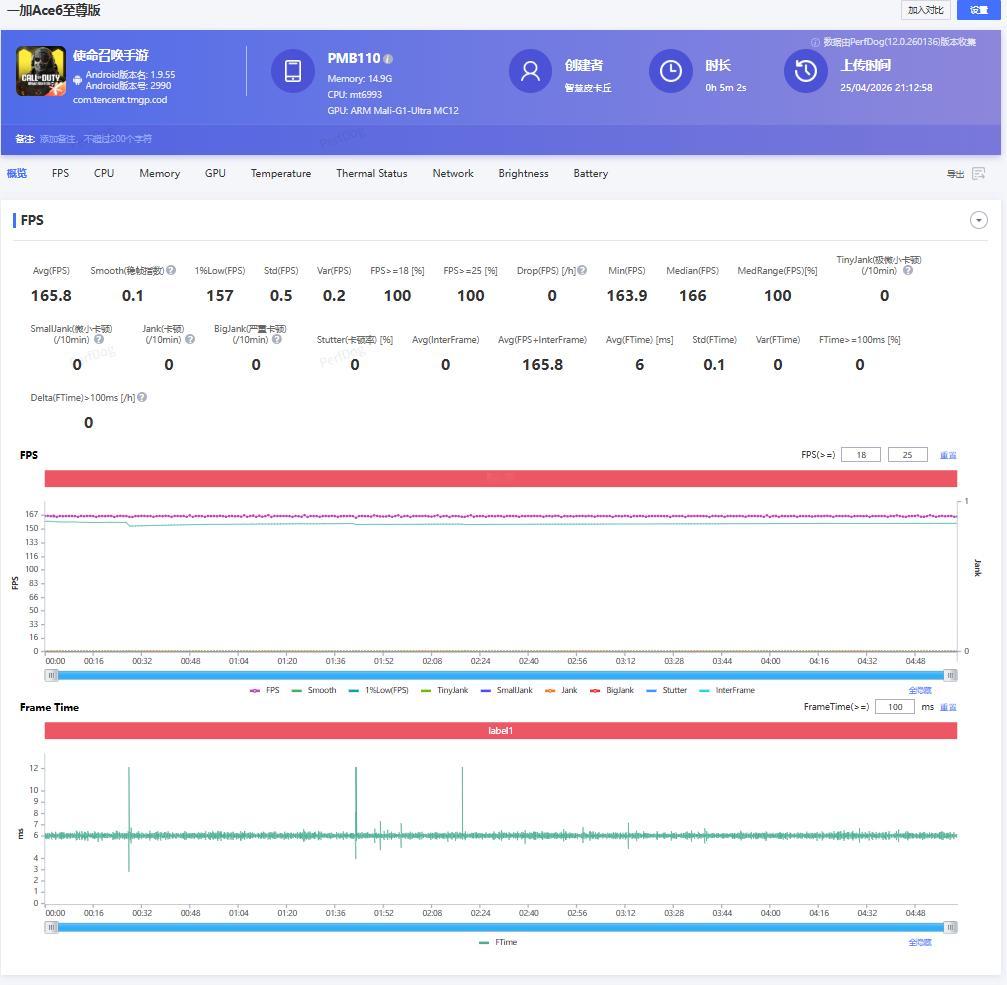Screen dimensions: 1007x985
Task: Click the FPS chart 重置 link
Action: 947,455
